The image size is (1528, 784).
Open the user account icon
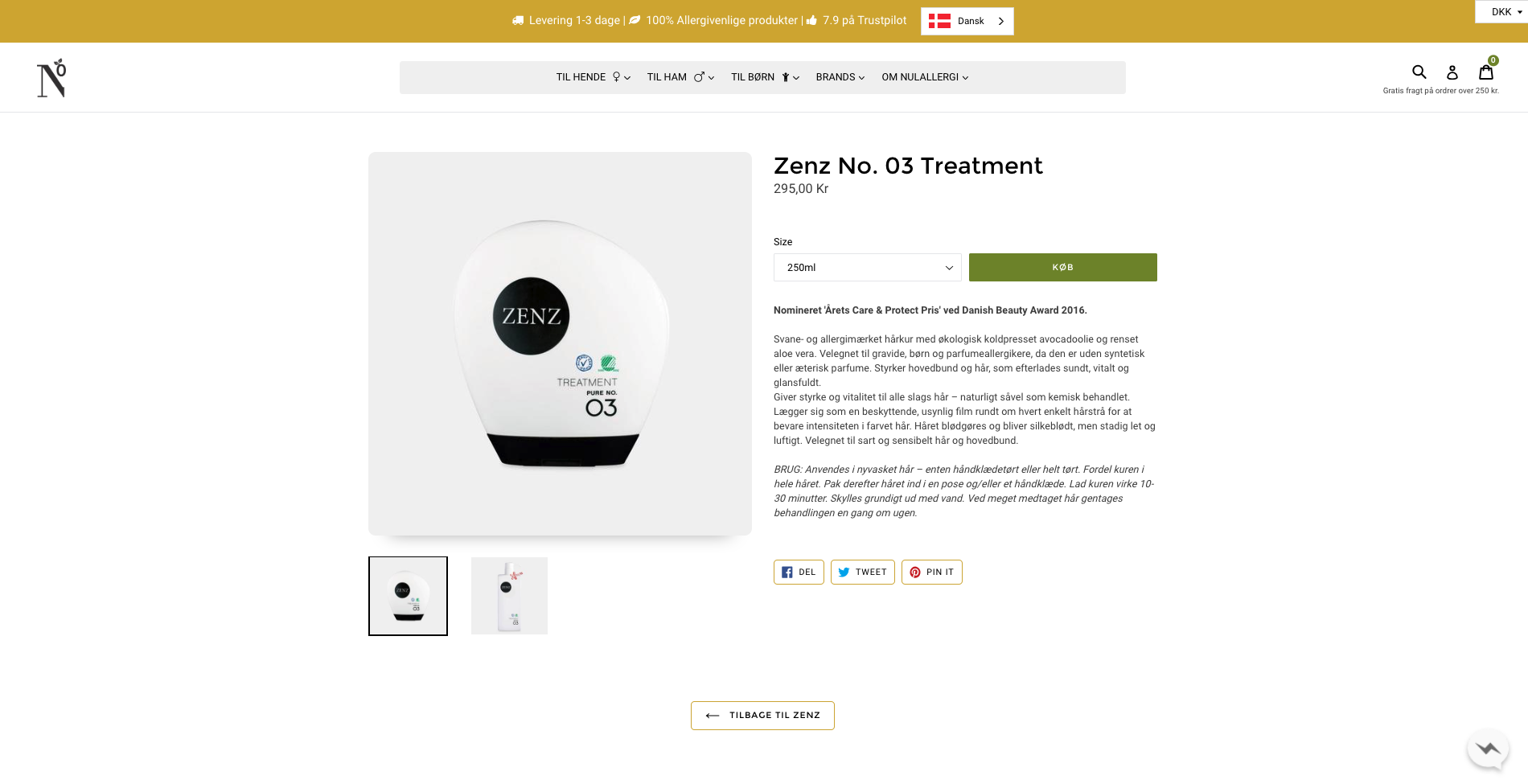point(1452,72)
